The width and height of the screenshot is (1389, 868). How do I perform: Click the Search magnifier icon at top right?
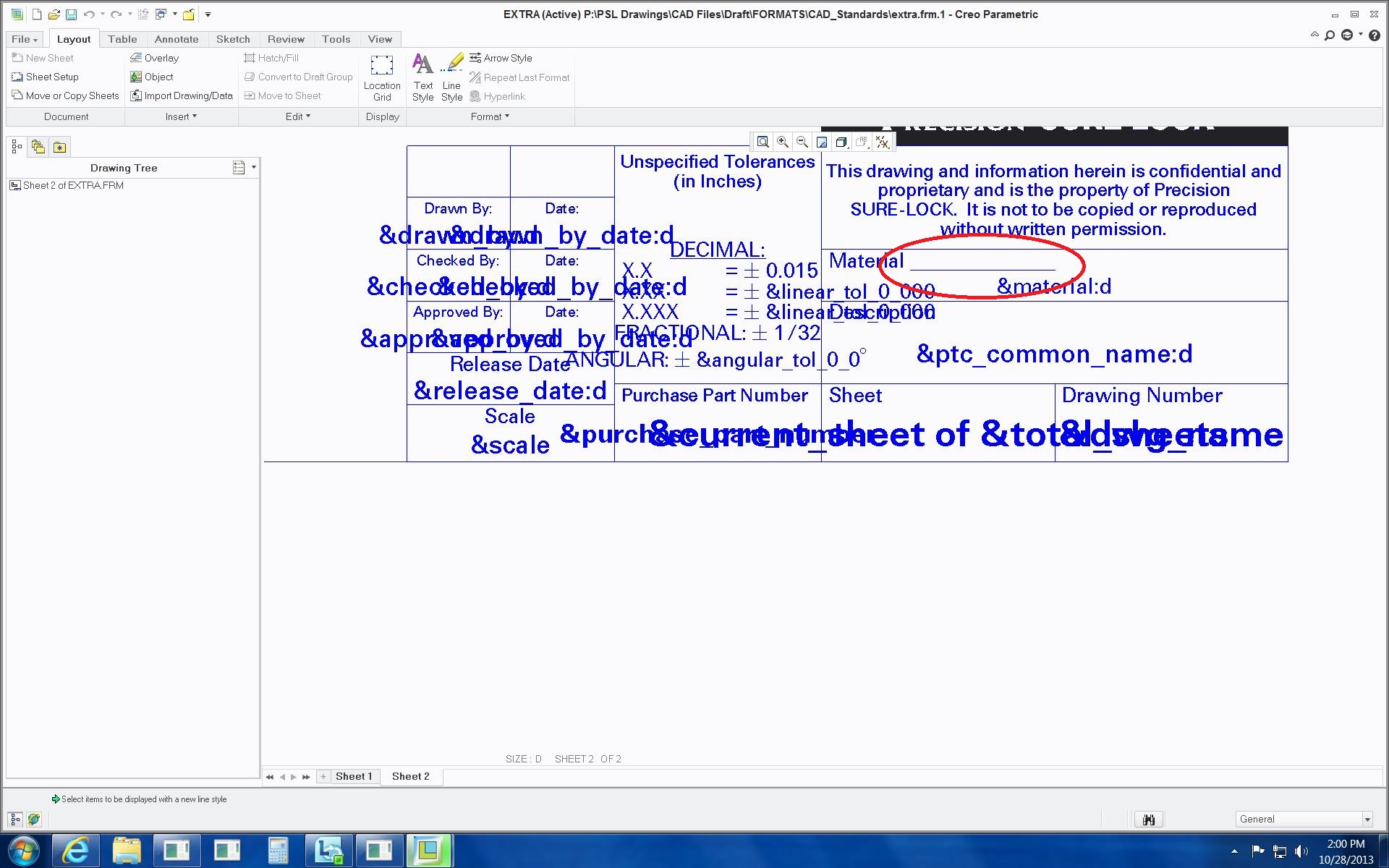(x=1330, y=35)
